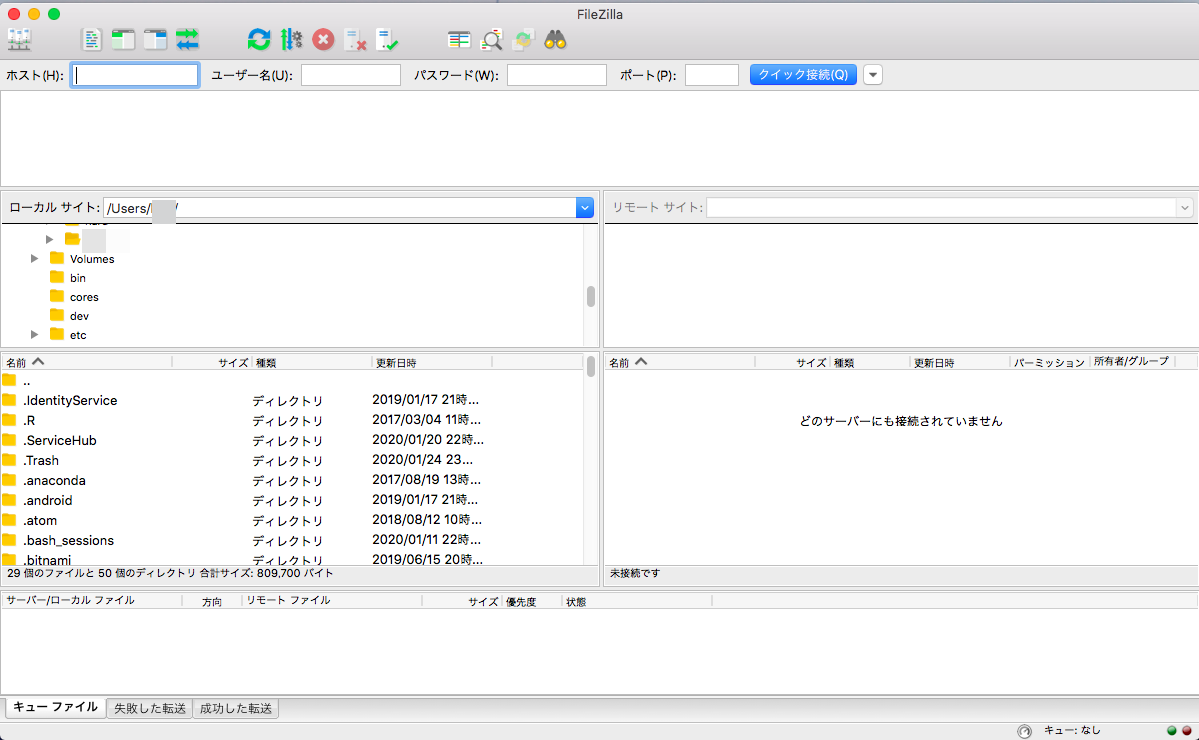Viewport: 1199px width, 740px height.
Task: Open the directory listing filters icon
Action: [459, 40]
